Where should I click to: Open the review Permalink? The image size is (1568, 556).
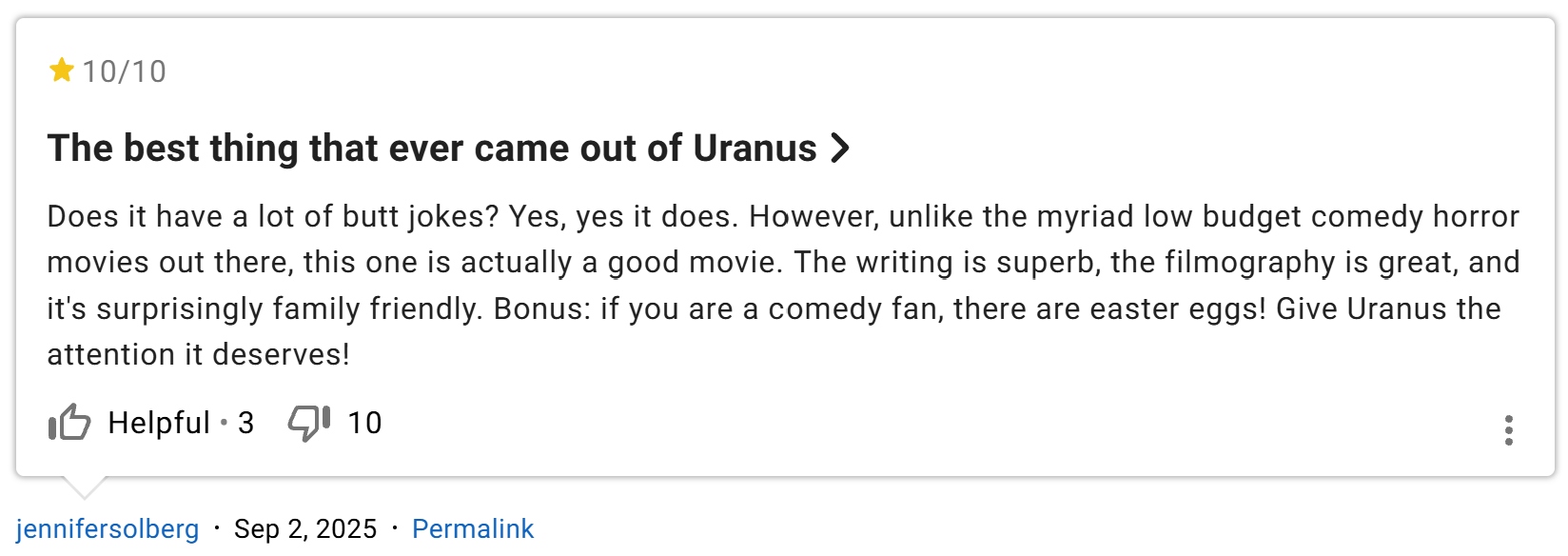click(473, 528)
